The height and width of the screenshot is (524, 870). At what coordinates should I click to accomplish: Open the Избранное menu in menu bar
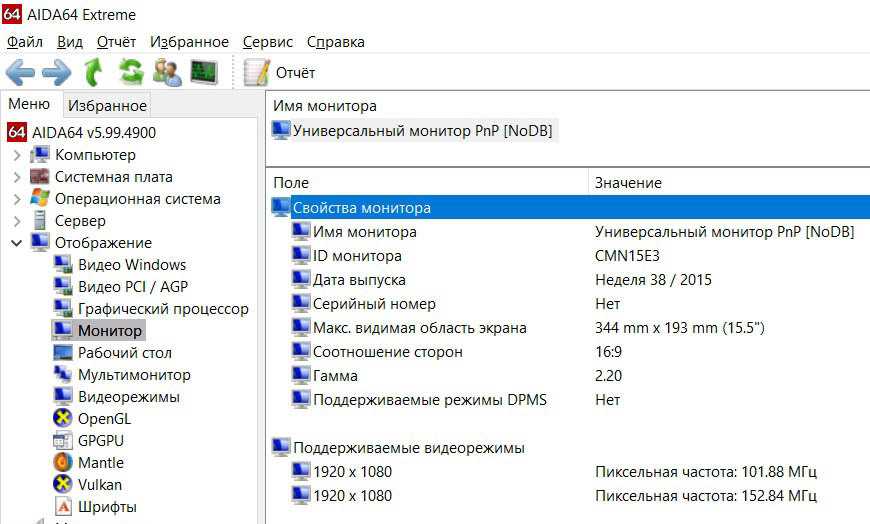[189, 42]
